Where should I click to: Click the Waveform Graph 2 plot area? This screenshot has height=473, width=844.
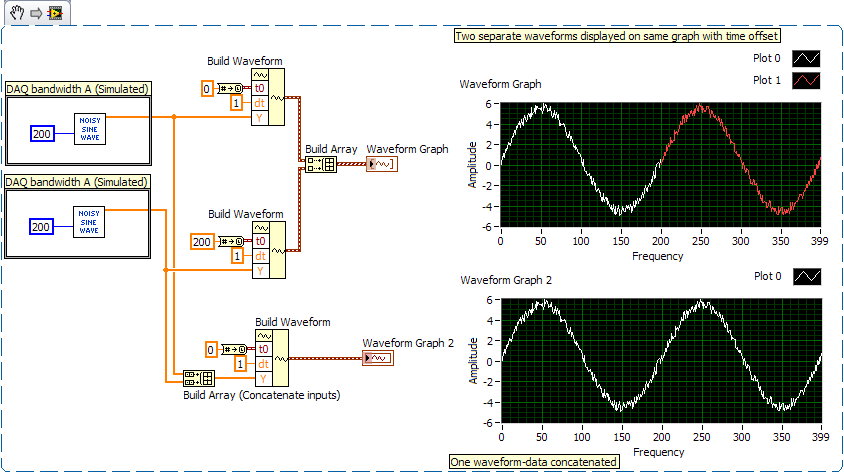(662, 361)
